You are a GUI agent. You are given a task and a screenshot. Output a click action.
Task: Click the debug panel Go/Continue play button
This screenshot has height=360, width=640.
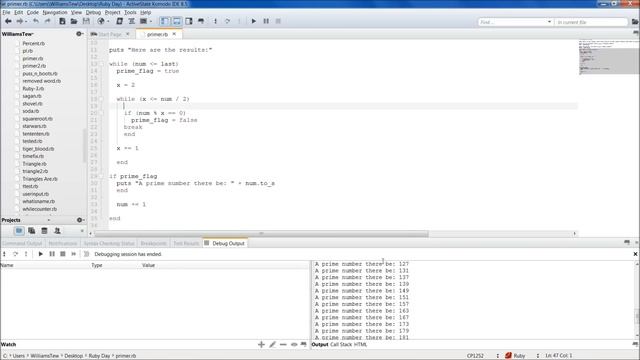40,254
